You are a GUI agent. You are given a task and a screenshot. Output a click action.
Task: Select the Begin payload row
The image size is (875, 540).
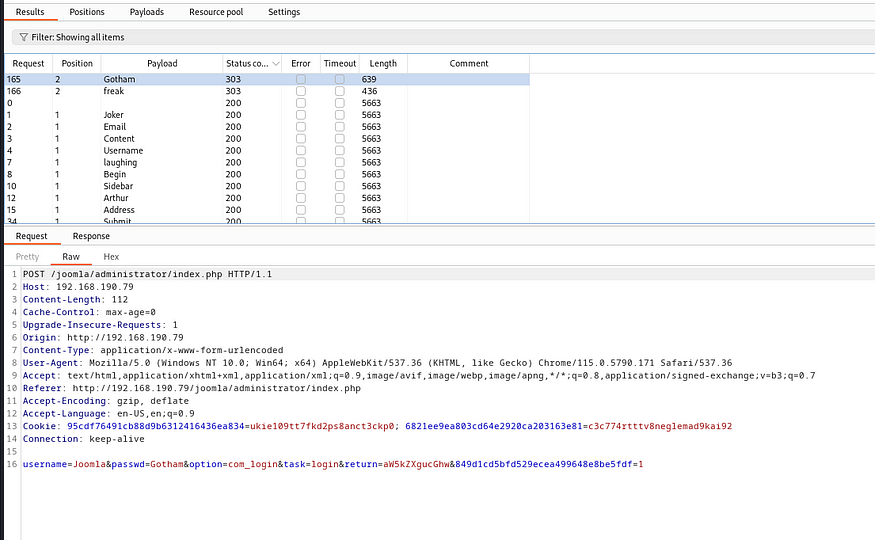coord(267,174)
